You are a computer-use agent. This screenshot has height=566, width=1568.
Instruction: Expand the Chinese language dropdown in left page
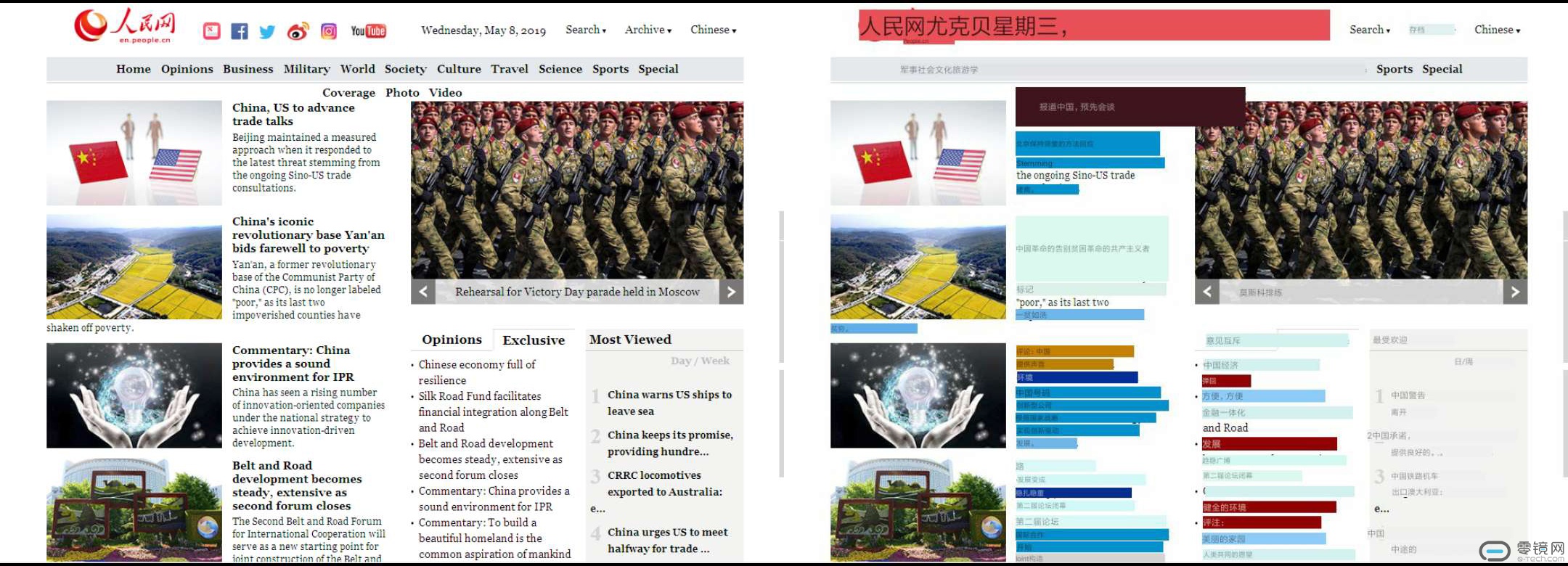pyautogui.click(x=714, y=30)
